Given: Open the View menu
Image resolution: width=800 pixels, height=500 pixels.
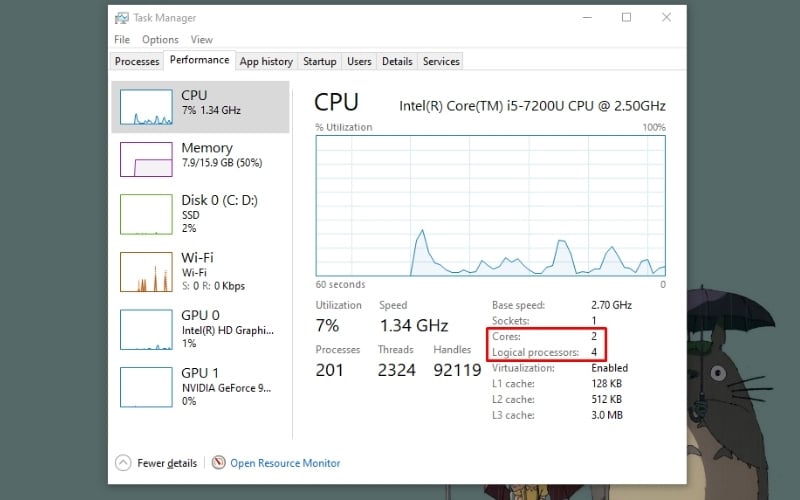Looking at the screenshot, I should click(x=202, y=40).
